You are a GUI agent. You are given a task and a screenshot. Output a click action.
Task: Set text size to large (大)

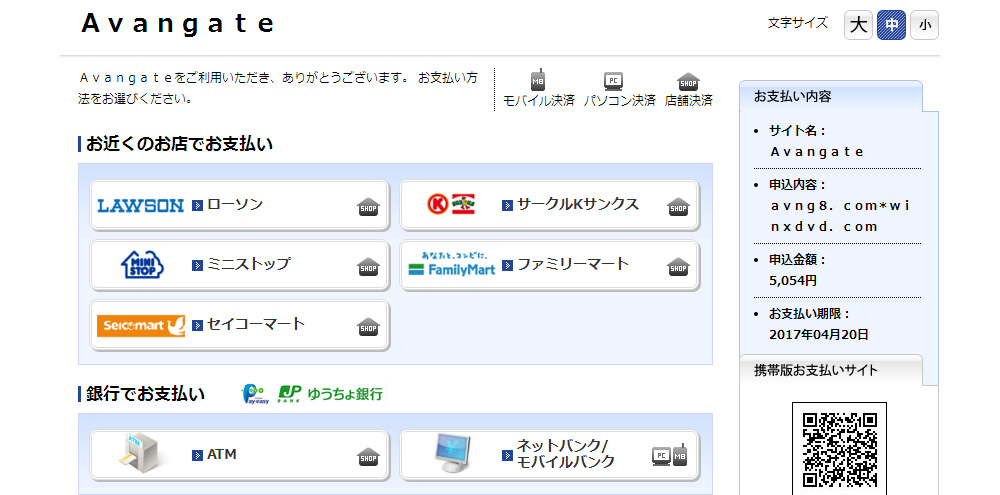tap(858, 26)
